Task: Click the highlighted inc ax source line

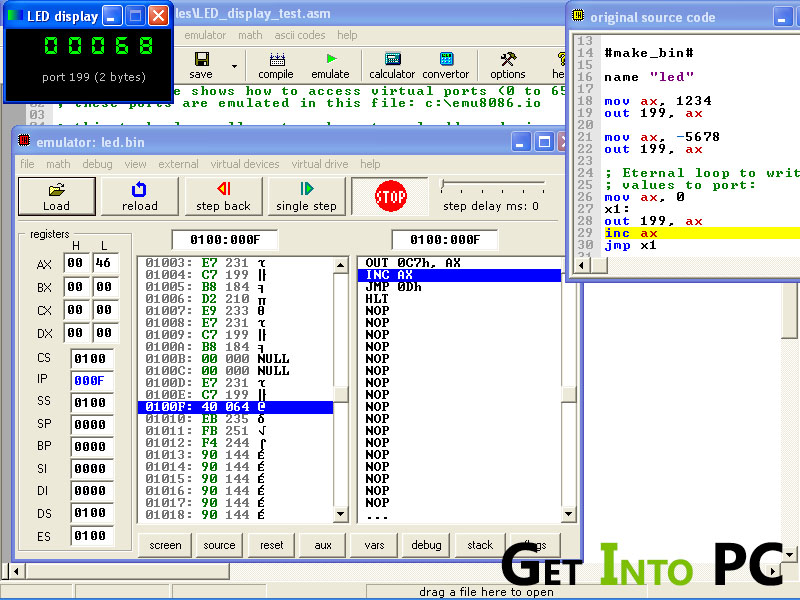Action: click(x=702, y=233)
